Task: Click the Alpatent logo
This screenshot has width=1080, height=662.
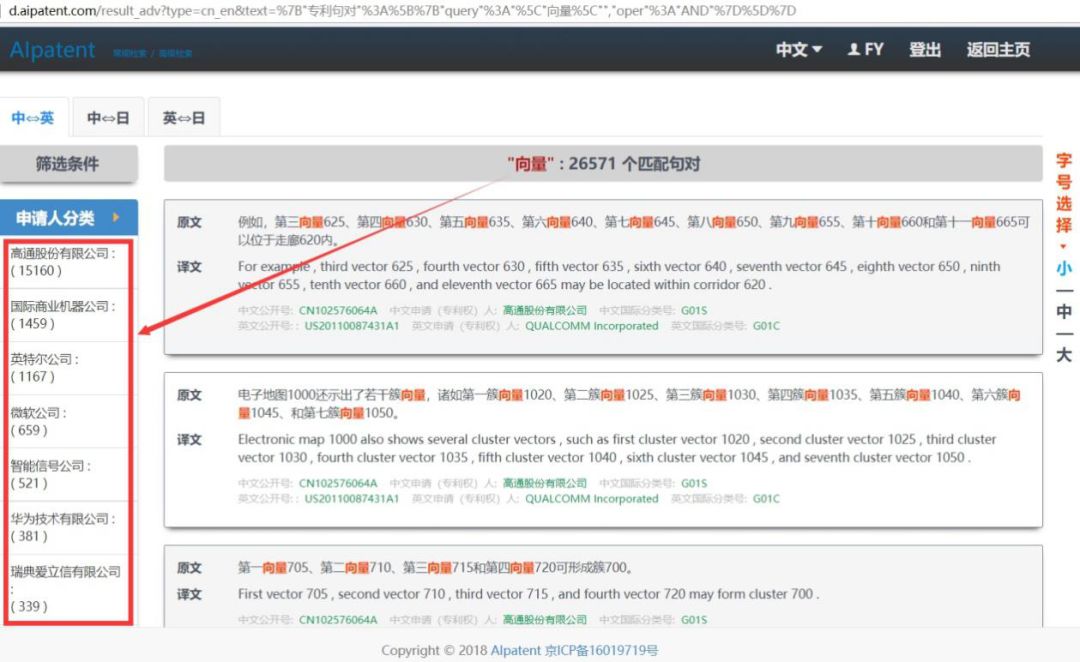Action: click(x=51, y=49)
